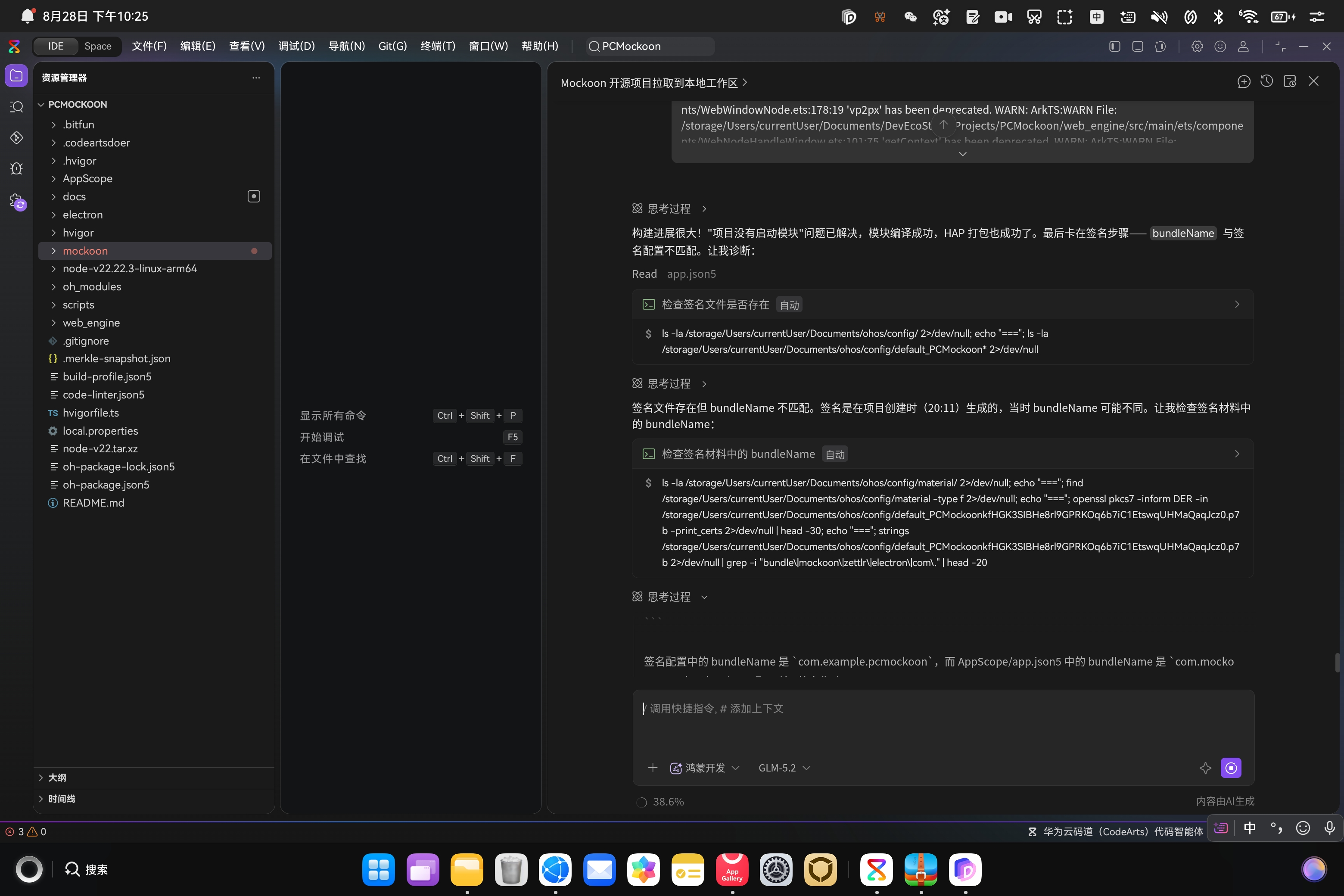The width and height of the screenshot is (1344, 896).
Task: Open the 文件(F) menu
Action: pyautogui.click(x=149, y=46)
